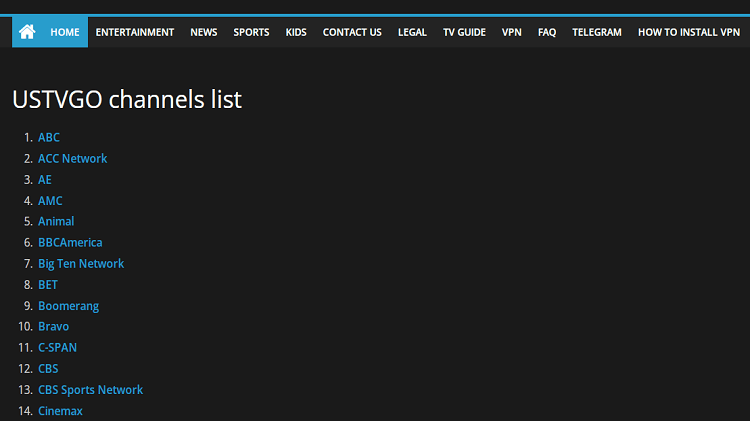Open the C-SPAN channel
The height and width of the screenshot is (421, 750).
[57, 347]
